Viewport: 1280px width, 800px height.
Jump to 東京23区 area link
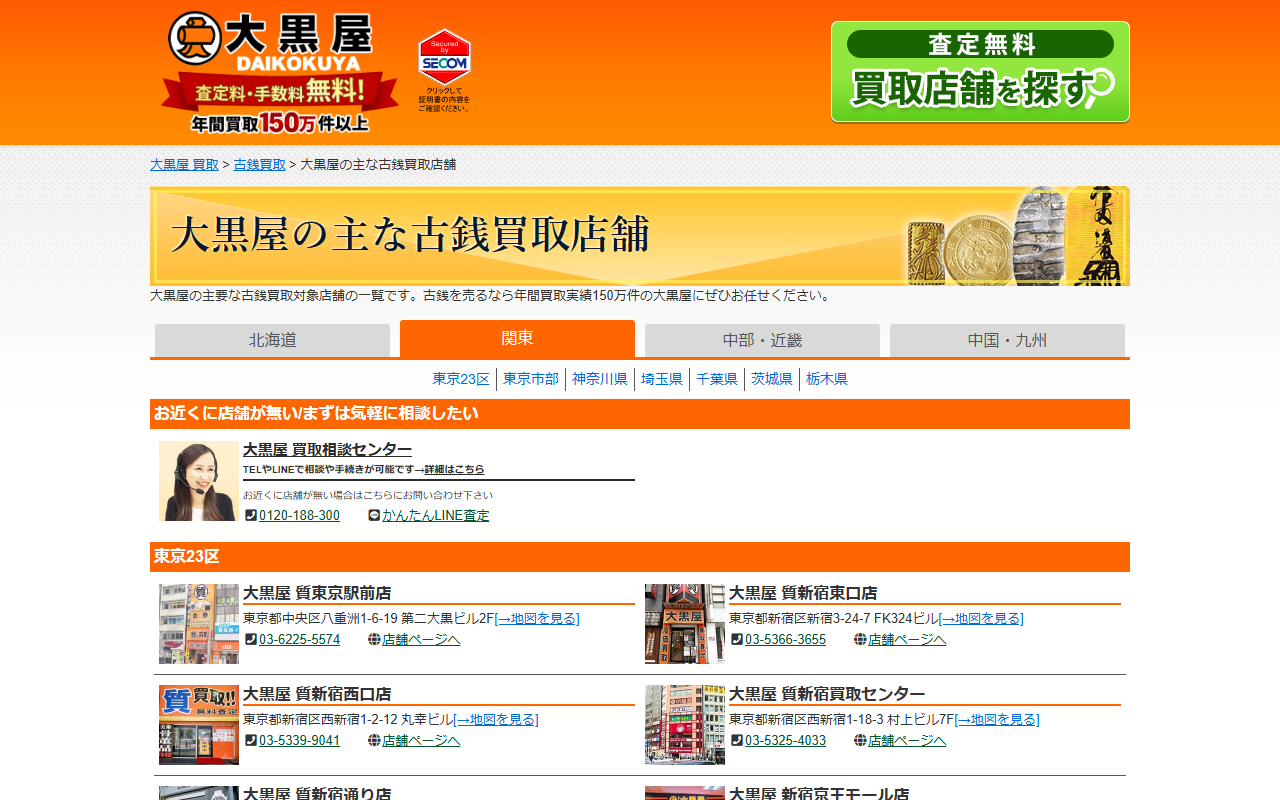click(x=461, y=379)
